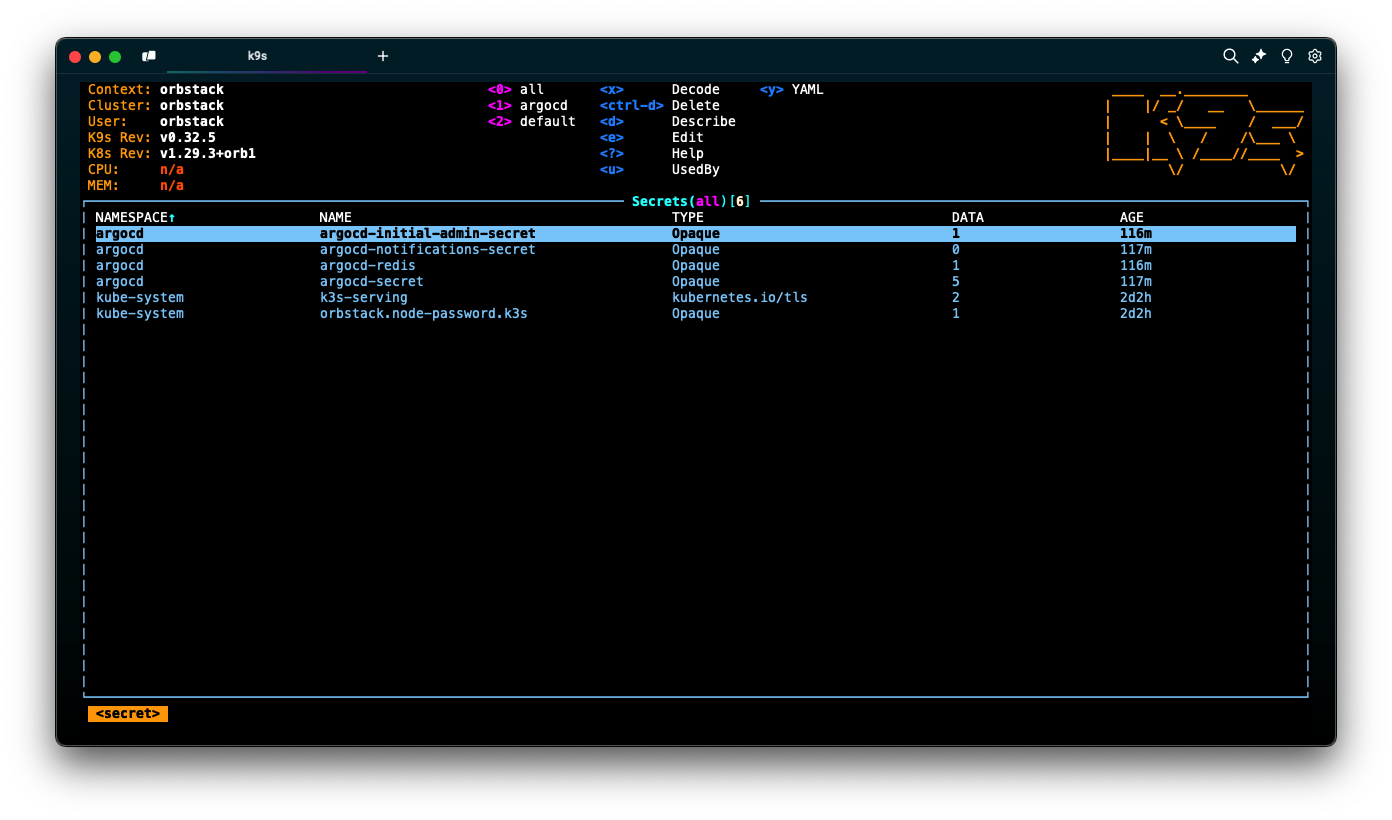The width and height of the screenshot is (1392, 820).
Task: Click the AGE column header
Action: pos(1132,217)
